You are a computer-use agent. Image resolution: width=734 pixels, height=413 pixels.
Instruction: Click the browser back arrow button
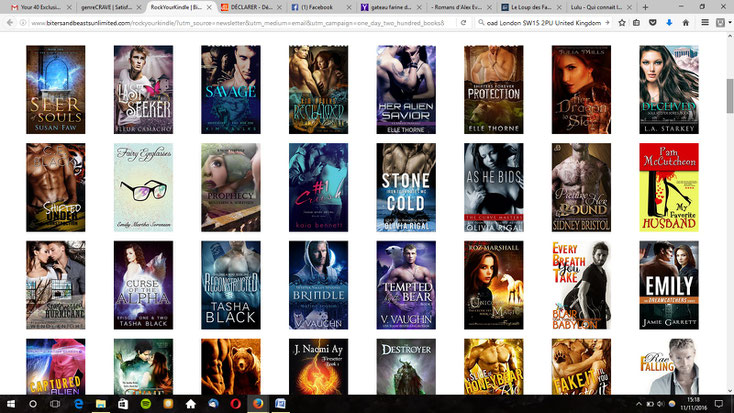(x=10, y=22)
